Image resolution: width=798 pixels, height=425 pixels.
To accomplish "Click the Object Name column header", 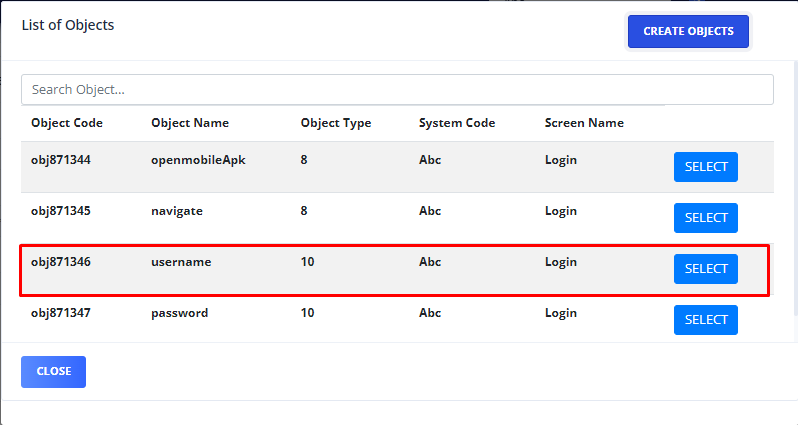I will tap(190, 123).
